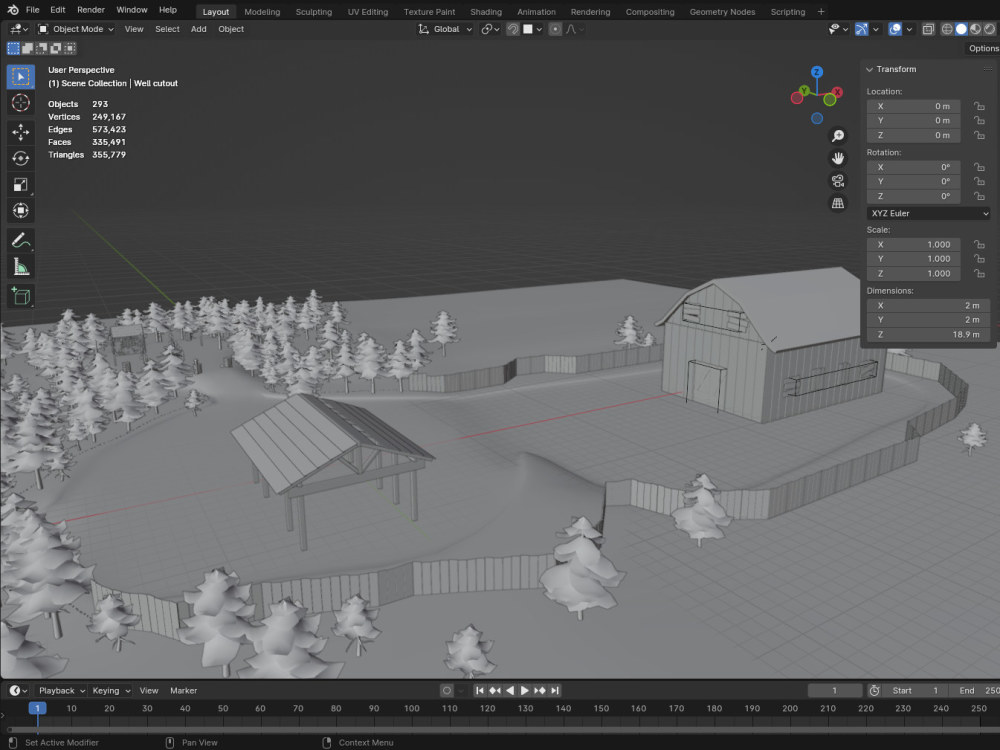
Task: Open the File menu
Action: (33, 10)
